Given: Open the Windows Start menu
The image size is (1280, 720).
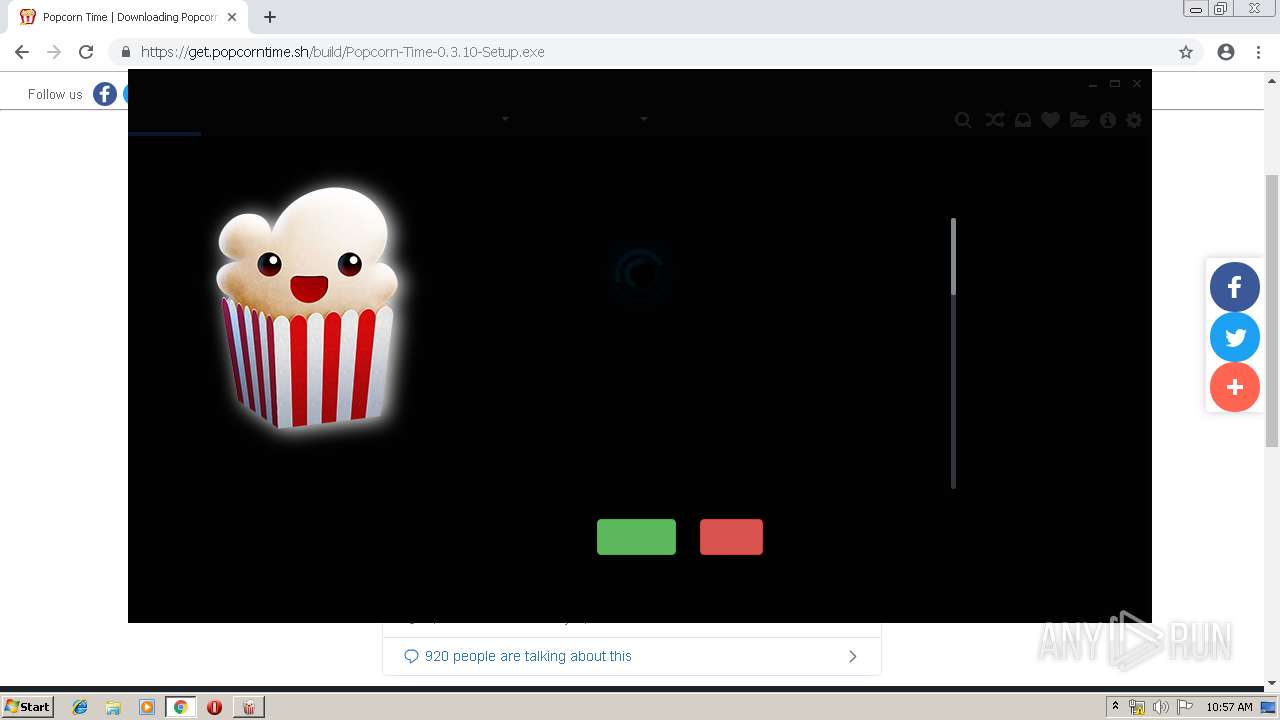Looking at the screenshot, I should coord(27,706).
